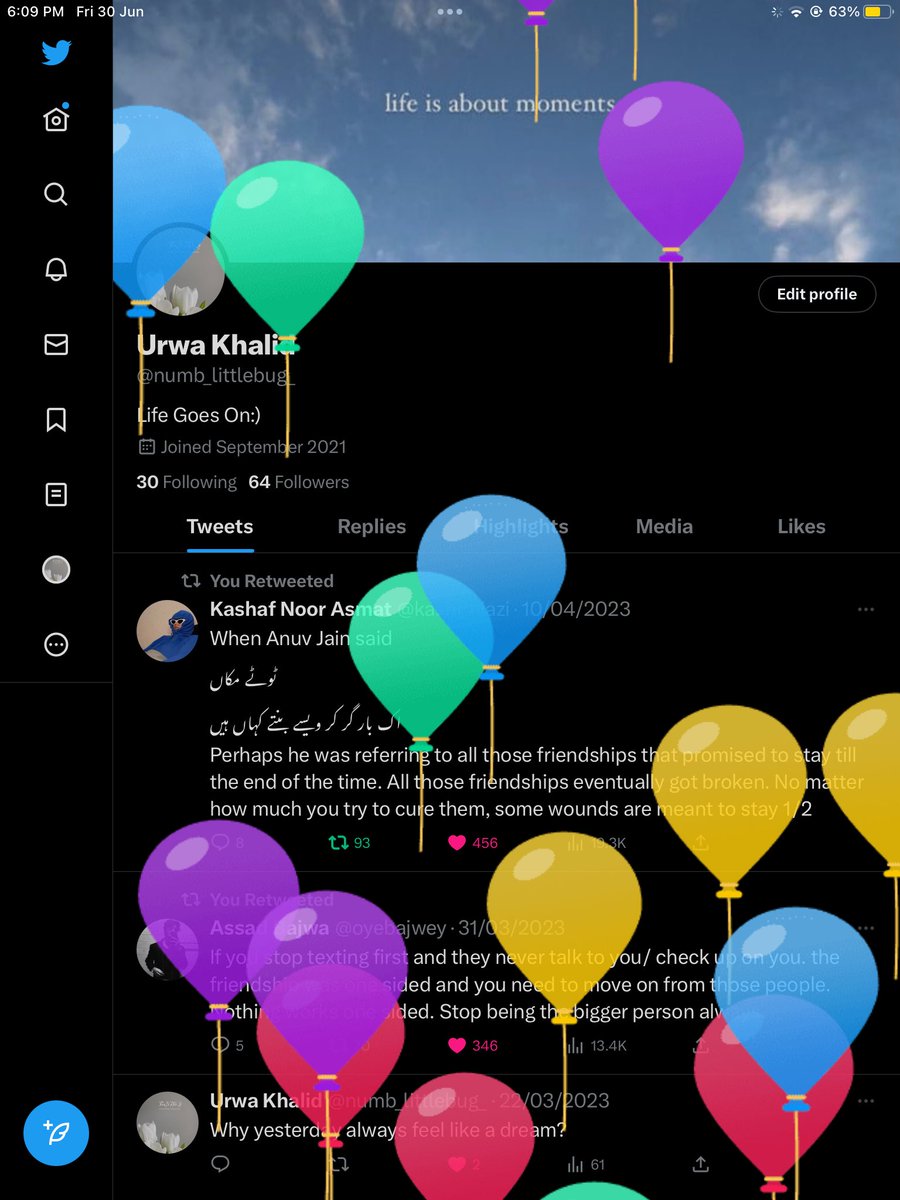Open Lists icon in sidebar

pos(56,494)
